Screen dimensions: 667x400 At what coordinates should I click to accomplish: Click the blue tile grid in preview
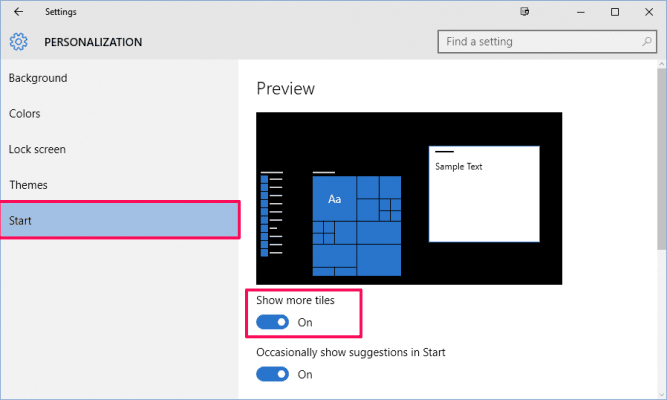coord(357,225)
